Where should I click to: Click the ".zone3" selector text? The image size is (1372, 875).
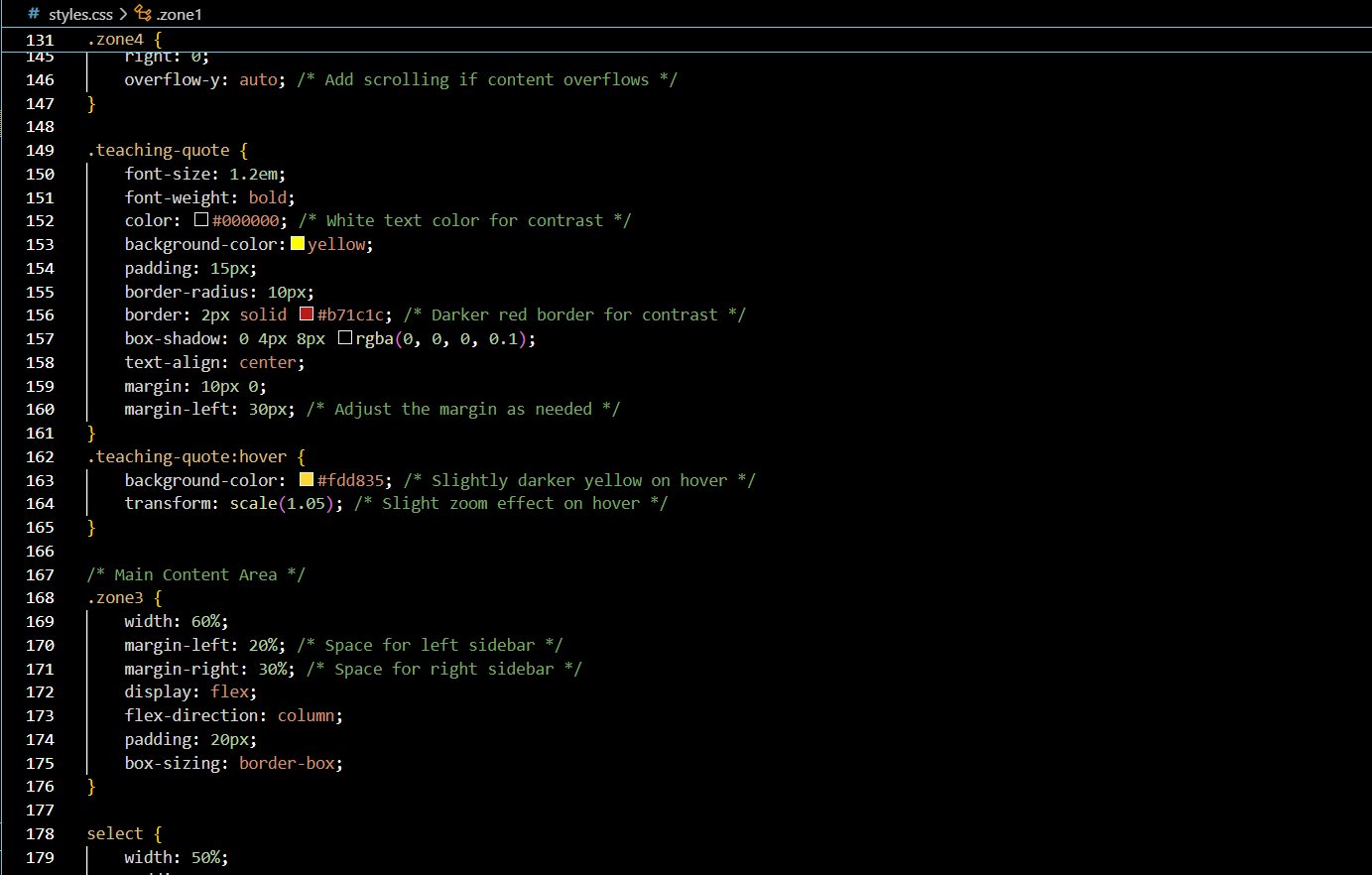[x=115, y=598]
